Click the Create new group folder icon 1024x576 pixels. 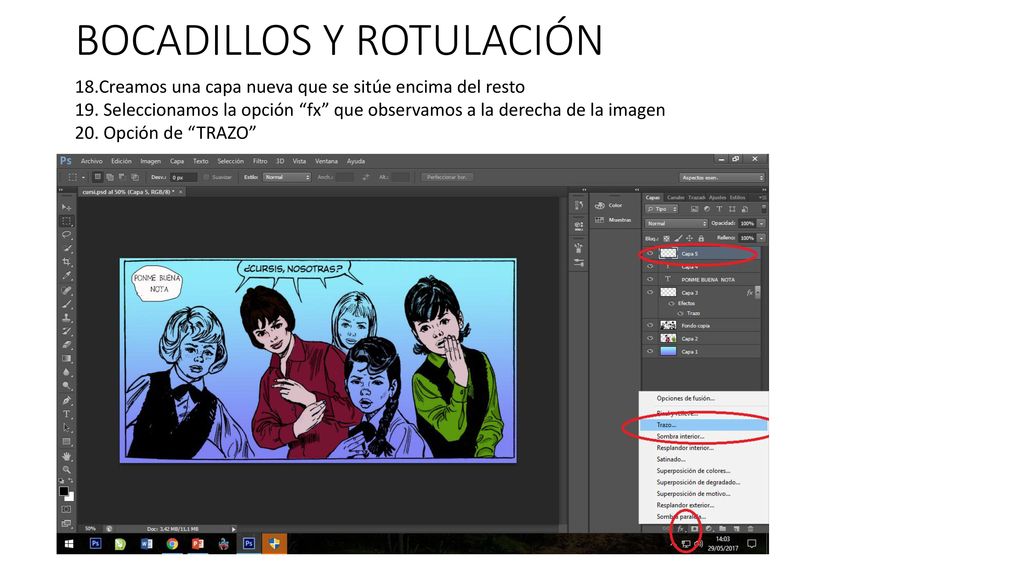click(722, 529)
